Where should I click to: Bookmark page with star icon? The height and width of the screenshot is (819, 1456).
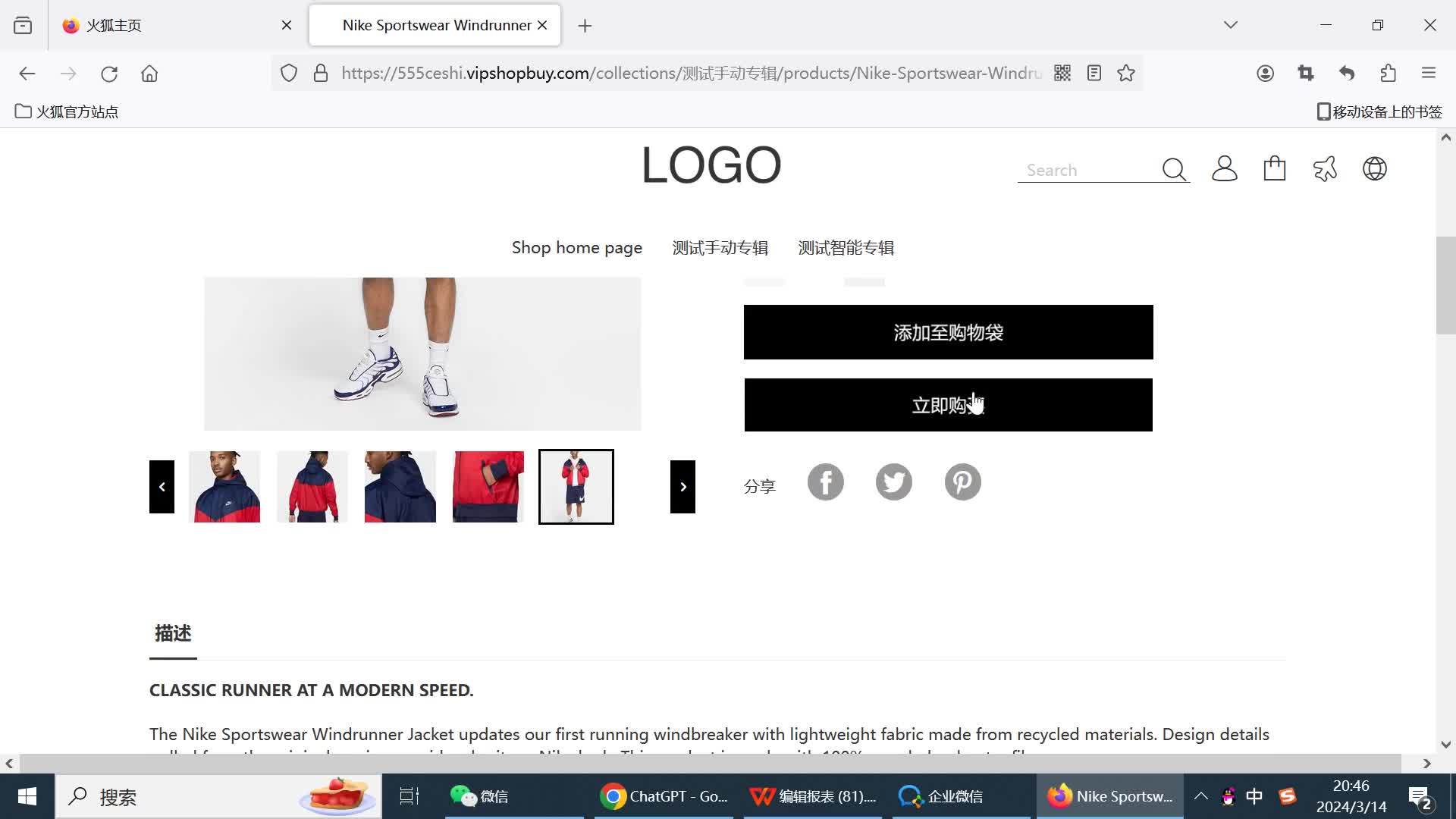[1126, 74]
